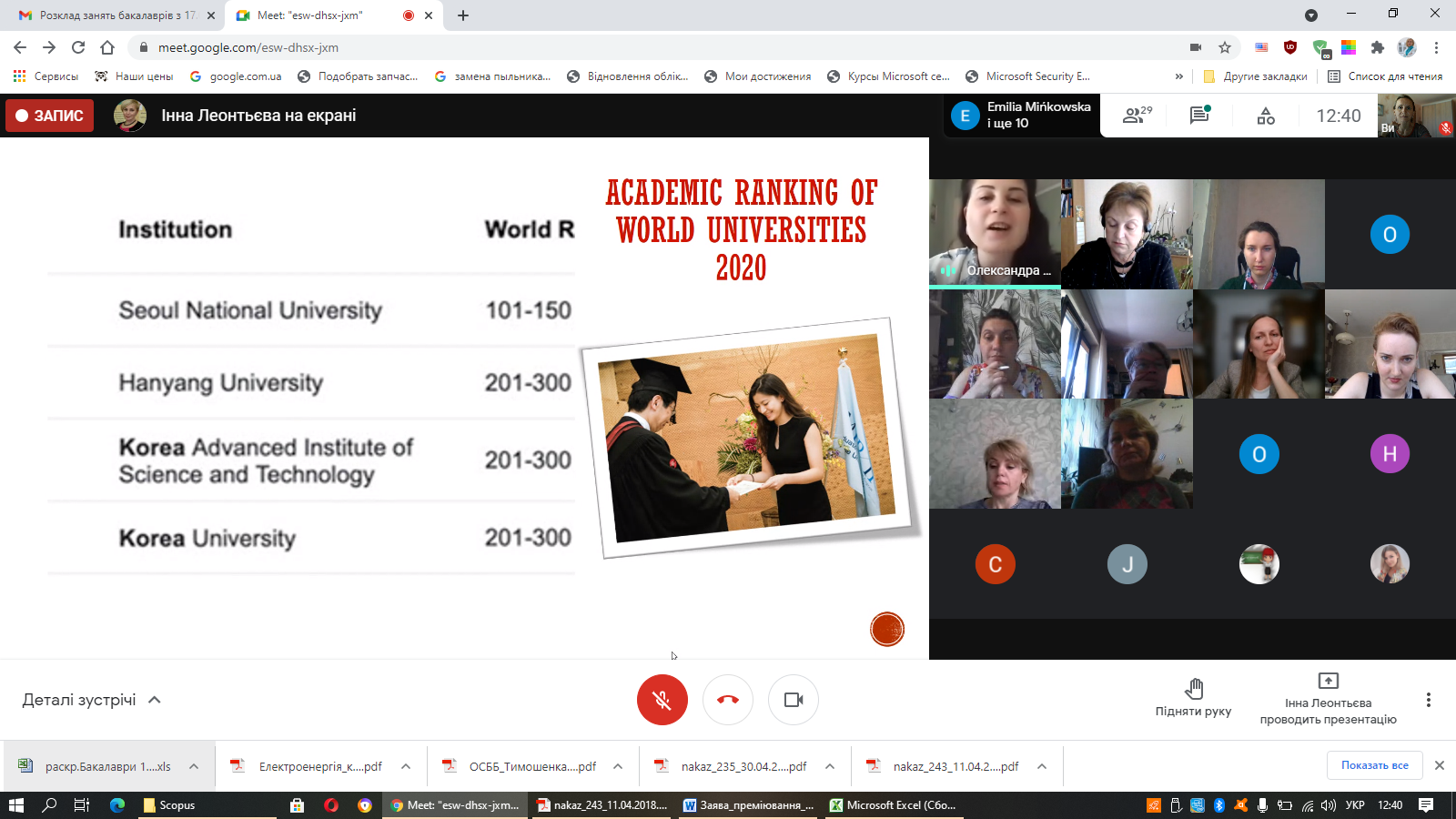Open a new browser tab
The height and width of the screenshot is (819, 1456).
[x=463, y=15]
